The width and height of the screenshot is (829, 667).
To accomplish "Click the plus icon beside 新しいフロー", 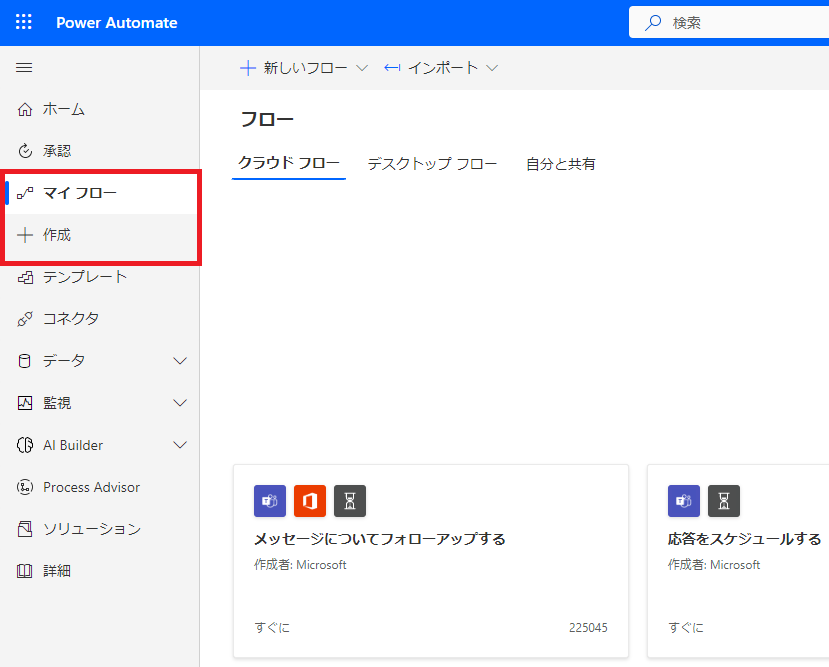I will [x=247, y=68].
